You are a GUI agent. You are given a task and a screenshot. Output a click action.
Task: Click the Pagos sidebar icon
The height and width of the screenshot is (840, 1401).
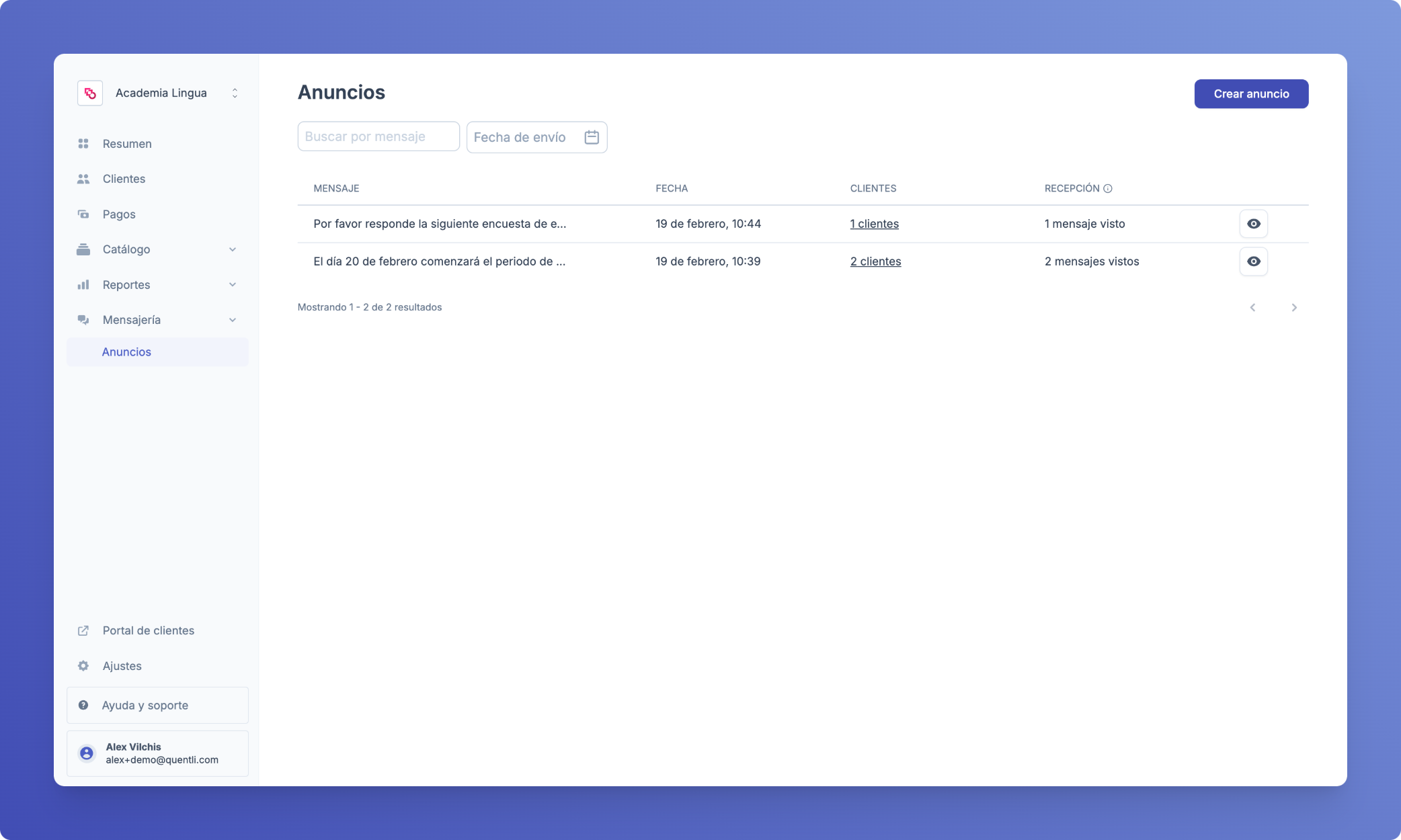(x=83, y=214)
